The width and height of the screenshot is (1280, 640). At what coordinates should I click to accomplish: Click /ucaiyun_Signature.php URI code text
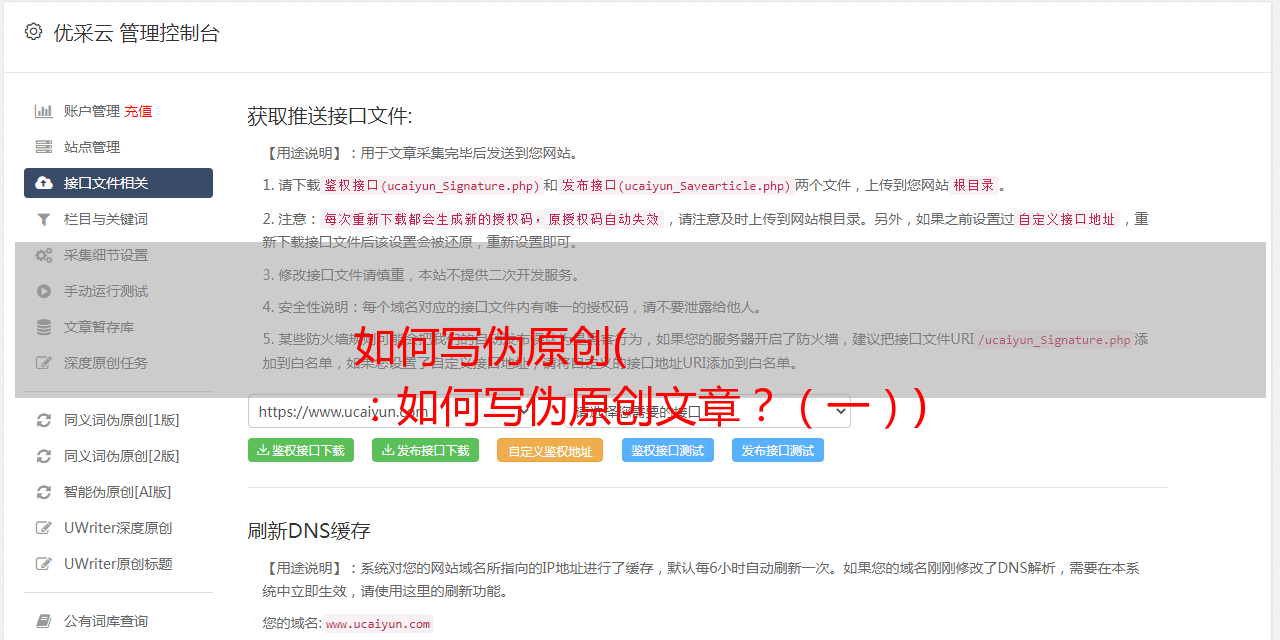coord(1054,339)
